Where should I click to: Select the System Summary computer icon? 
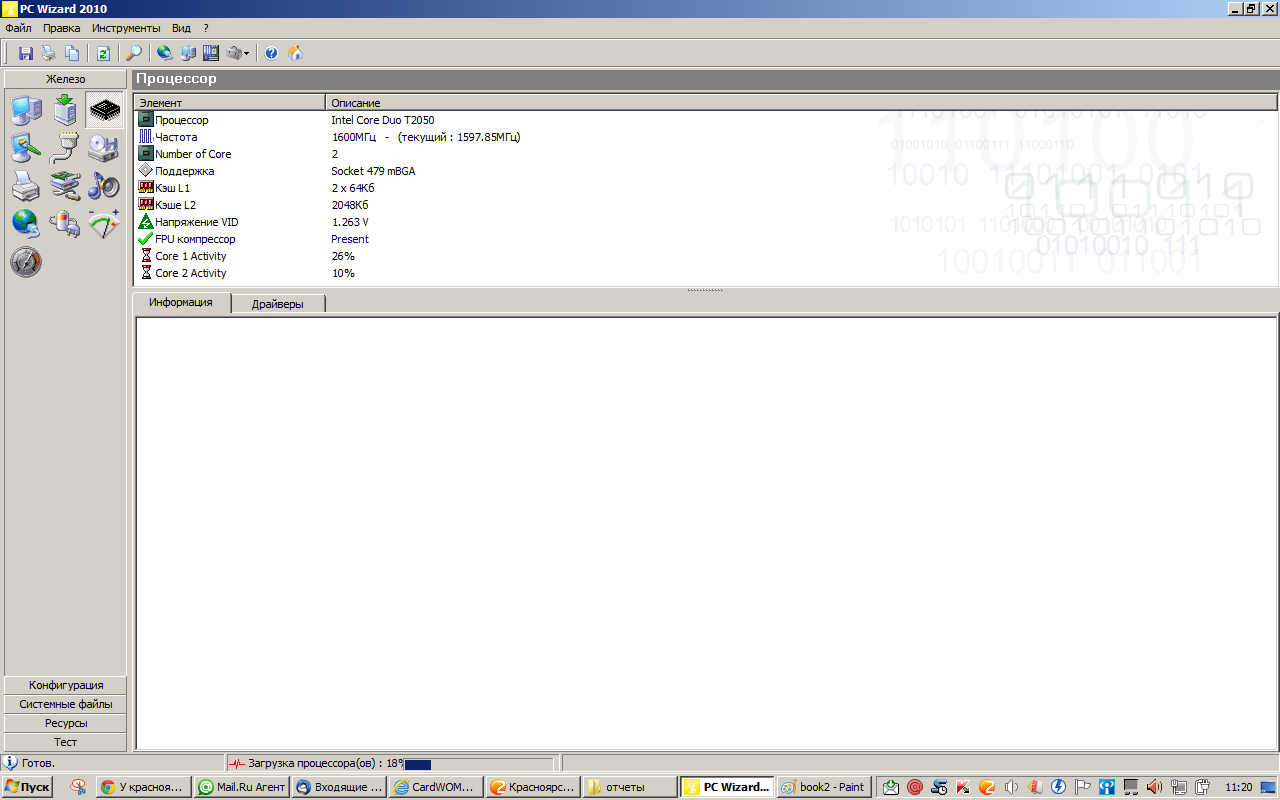coord(26,111)
